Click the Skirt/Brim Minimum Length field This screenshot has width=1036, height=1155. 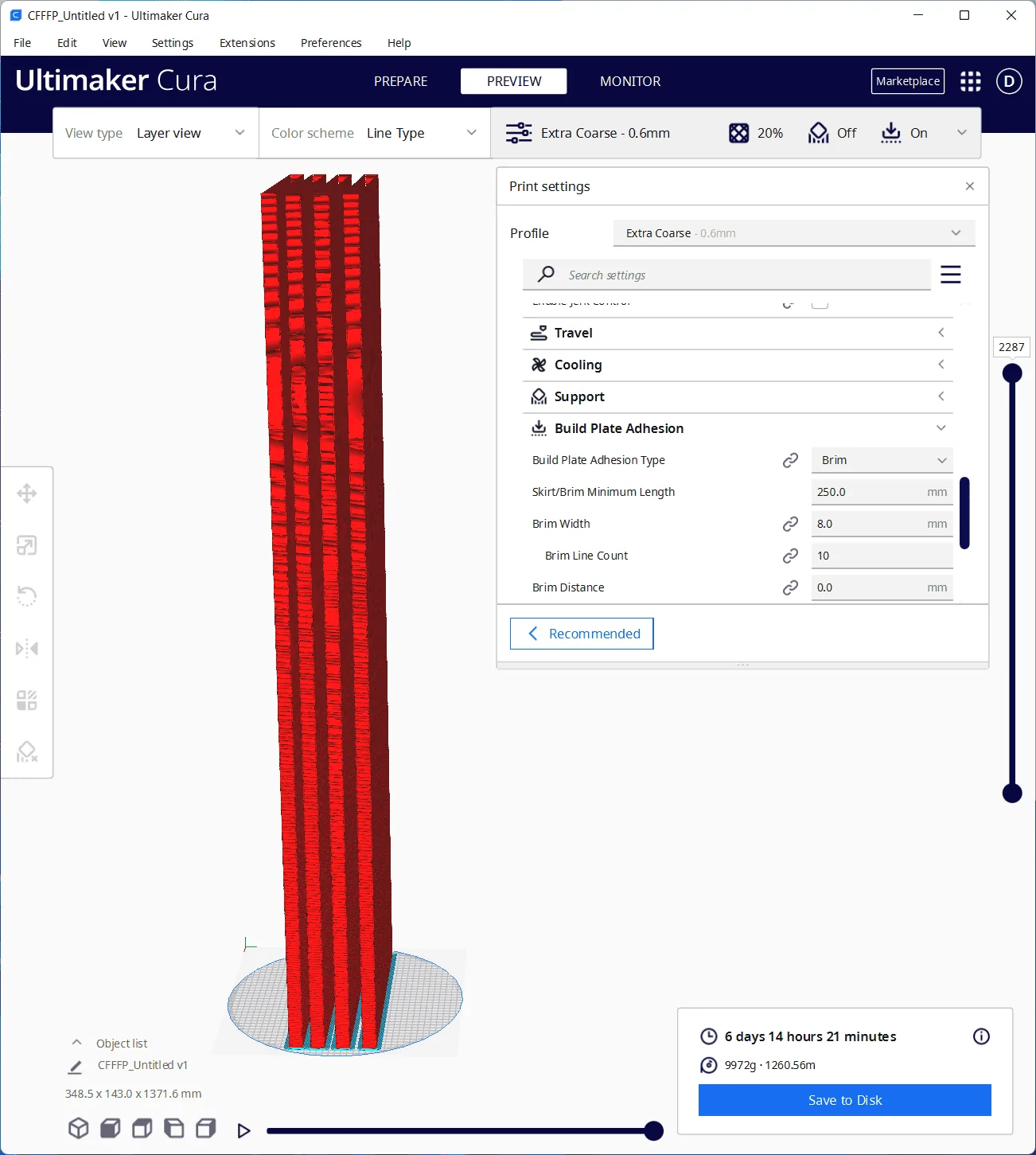[x=882, y=492]
